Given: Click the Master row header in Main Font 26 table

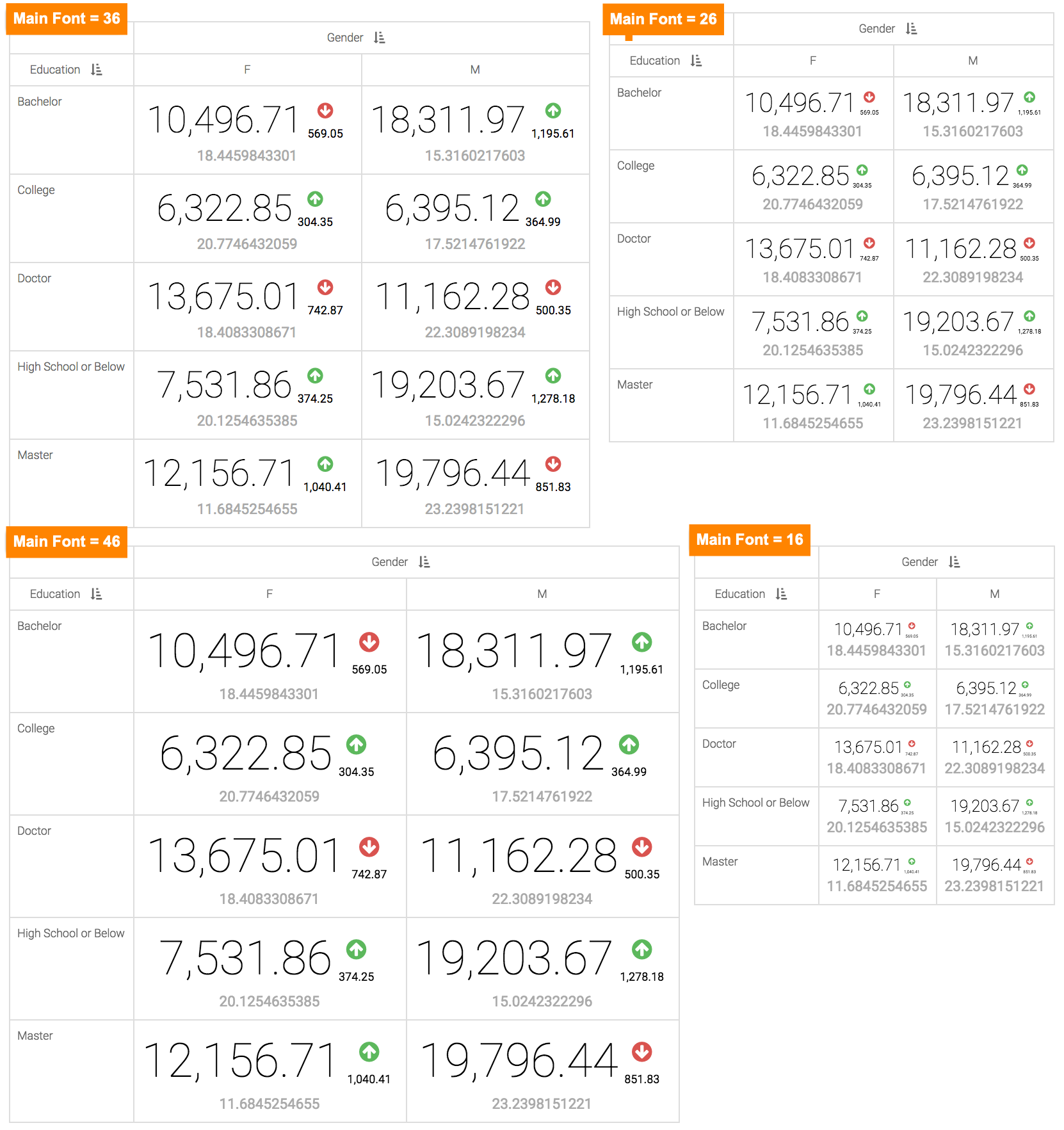Looking at the screenshot, I should (x=635, y=385).
